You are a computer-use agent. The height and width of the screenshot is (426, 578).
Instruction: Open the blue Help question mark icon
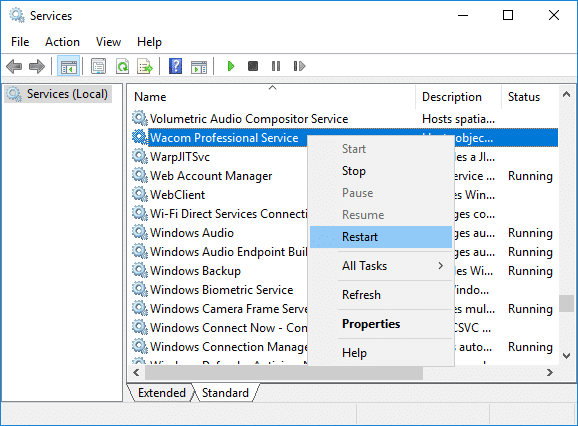pyautogui.click(x=175, y=66)
